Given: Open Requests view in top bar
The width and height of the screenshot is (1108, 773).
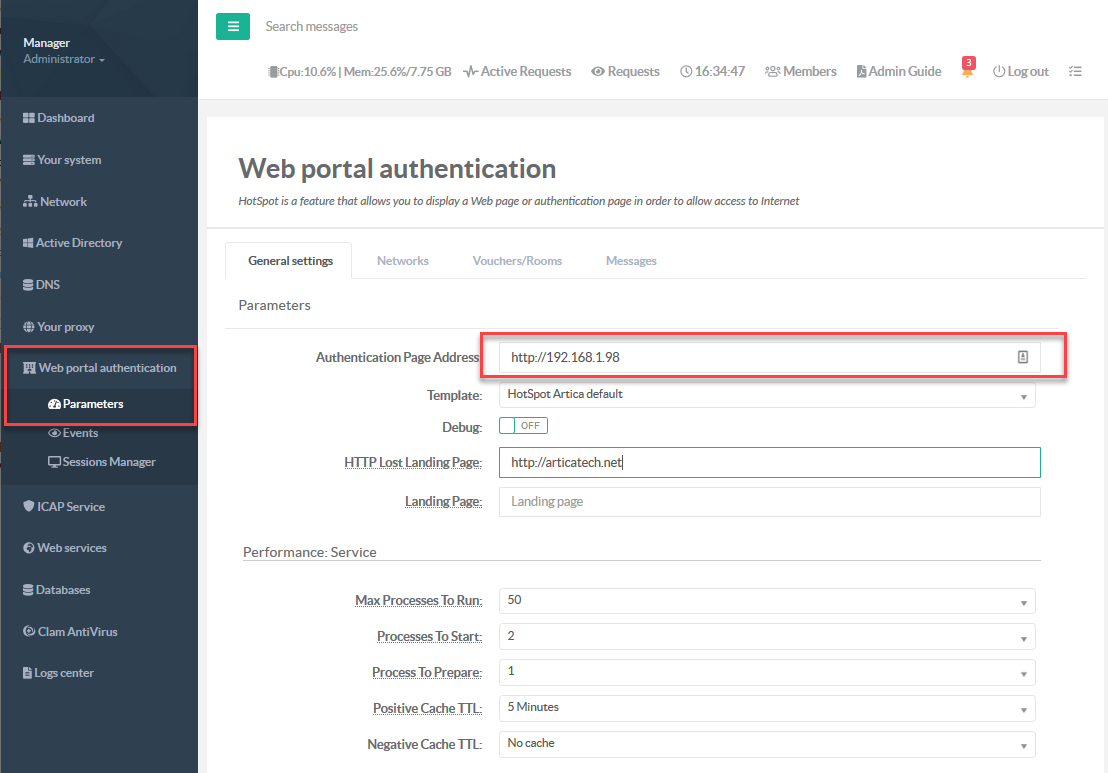Looking at the screenshot, I should [x=625, y=72].
